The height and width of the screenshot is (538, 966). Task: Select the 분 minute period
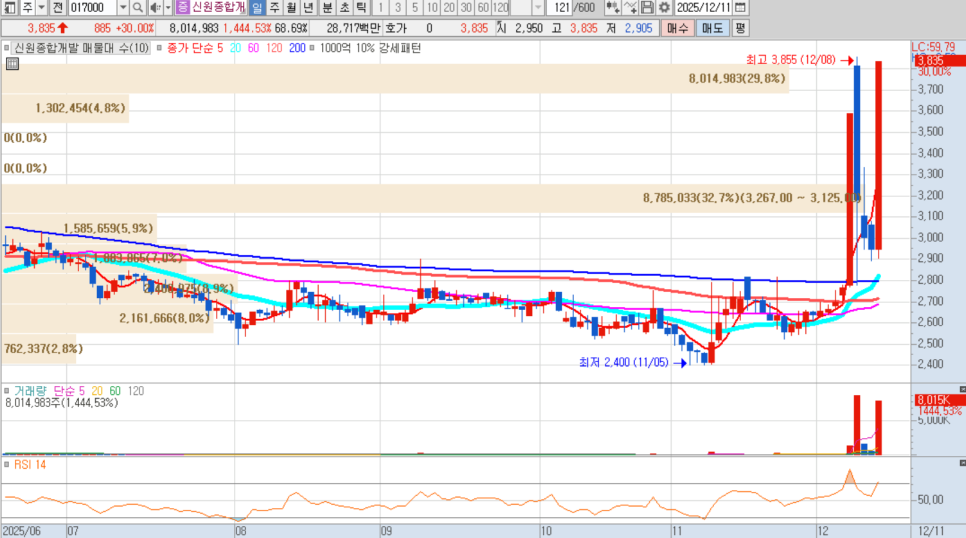point(327,7)
